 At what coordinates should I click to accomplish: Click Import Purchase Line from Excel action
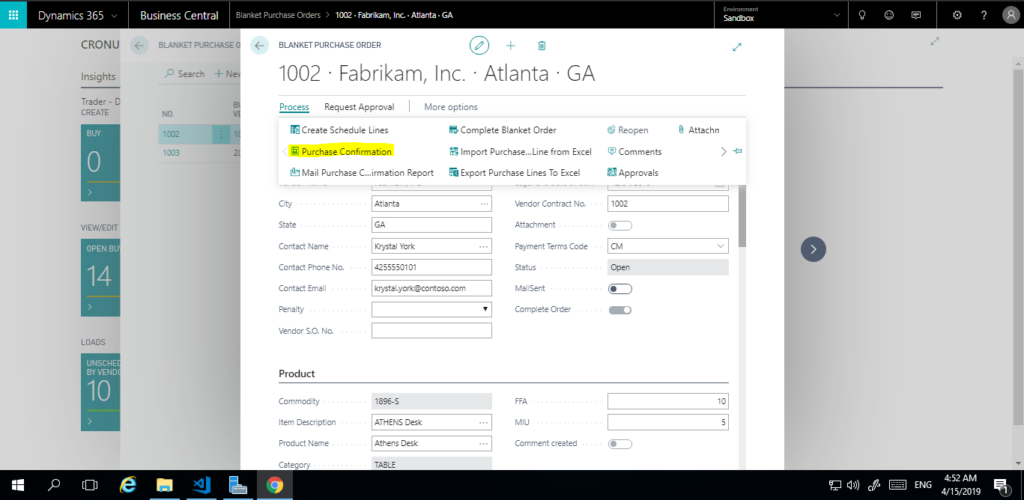point(520,151)
